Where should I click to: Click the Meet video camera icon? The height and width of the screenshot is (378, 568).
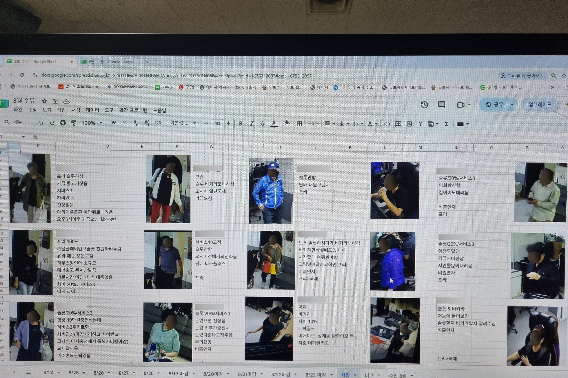pos(460,105)
